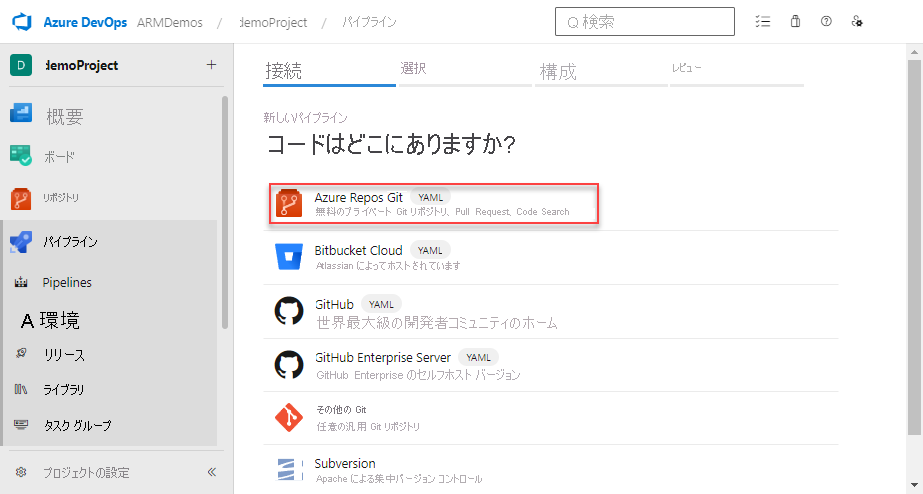923x494 pixels.
Task: Collapse the sidebar with double chevron
Action: 212,472
